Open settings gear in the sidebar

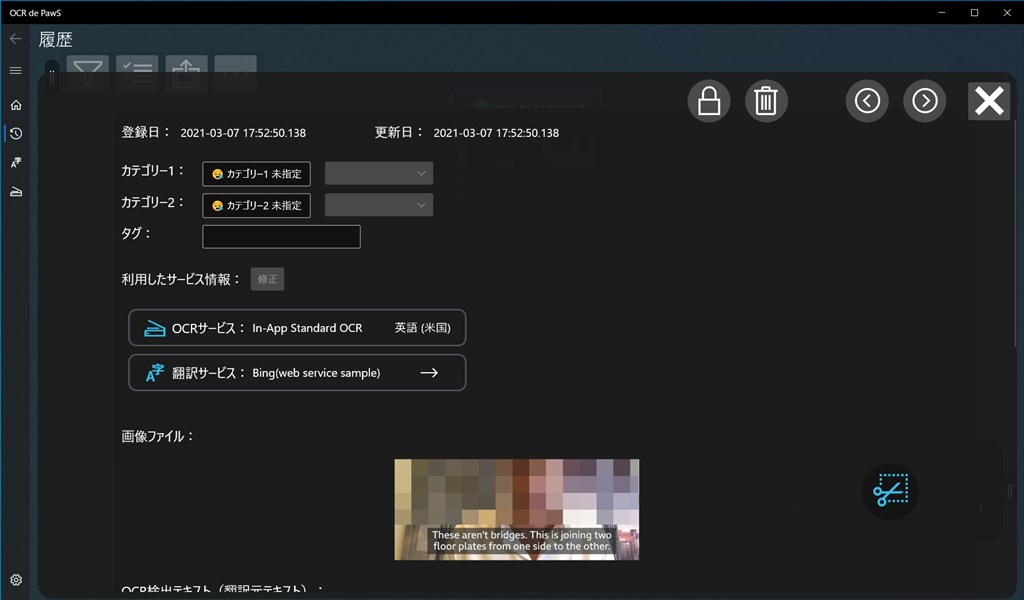coord(15,580)
